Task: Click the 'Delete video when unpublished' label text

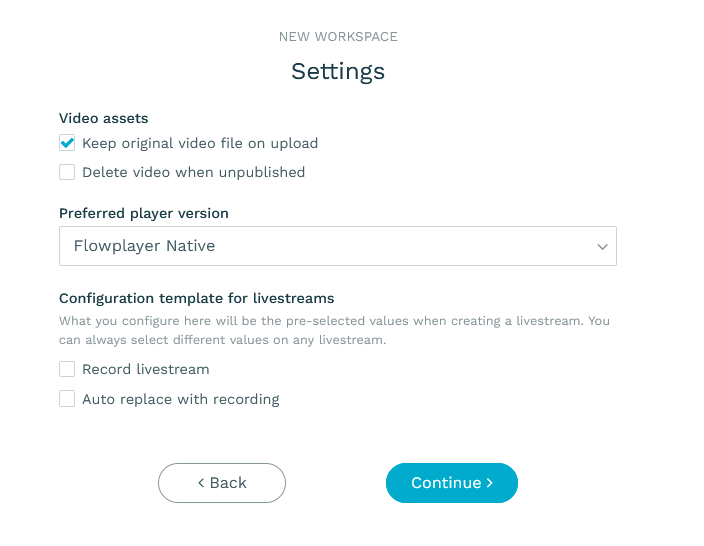Action: click(x=194, y=172)
